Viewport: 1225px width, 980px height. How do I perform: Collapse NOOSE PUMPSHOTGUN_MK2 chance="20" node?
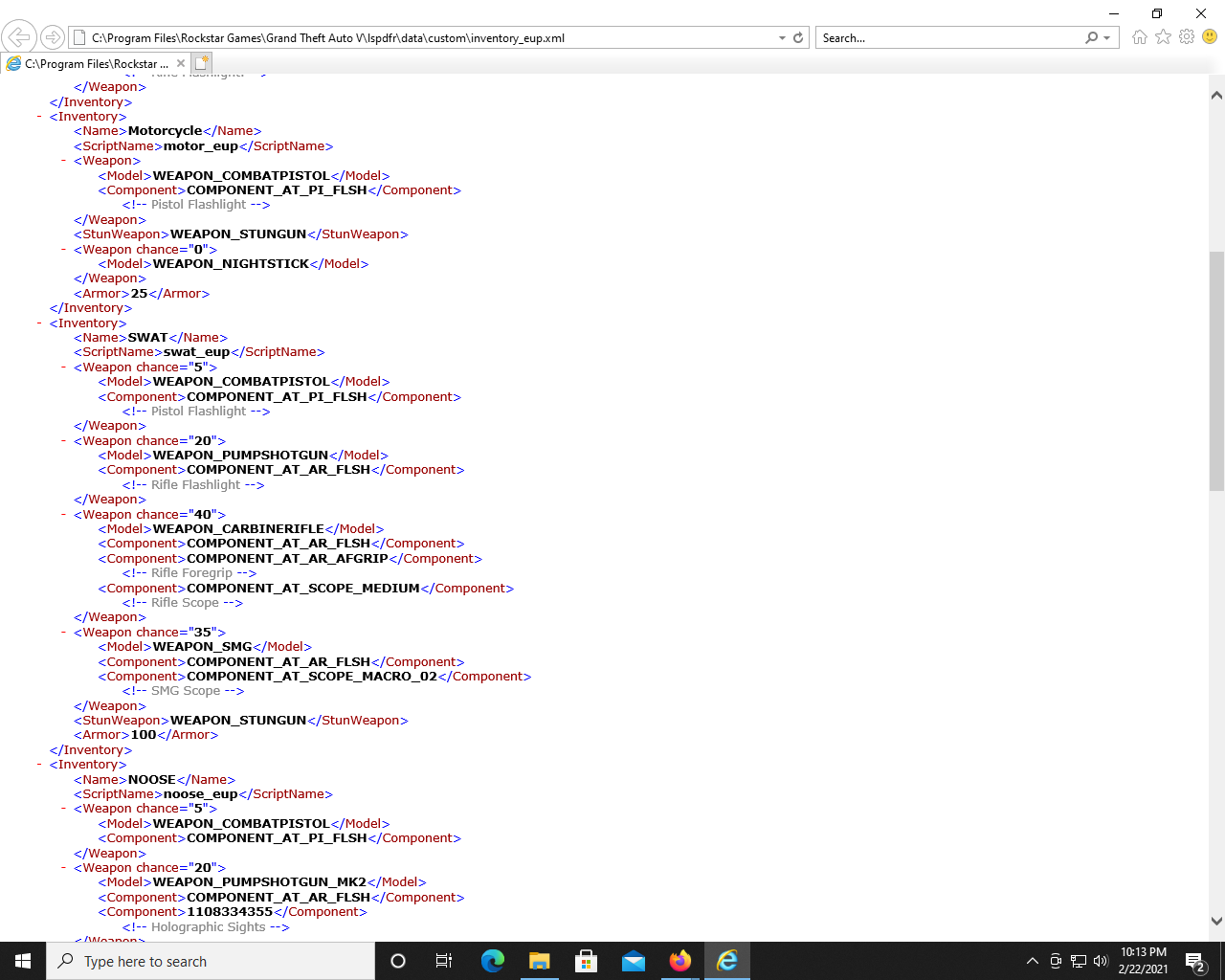click(63, 867)
